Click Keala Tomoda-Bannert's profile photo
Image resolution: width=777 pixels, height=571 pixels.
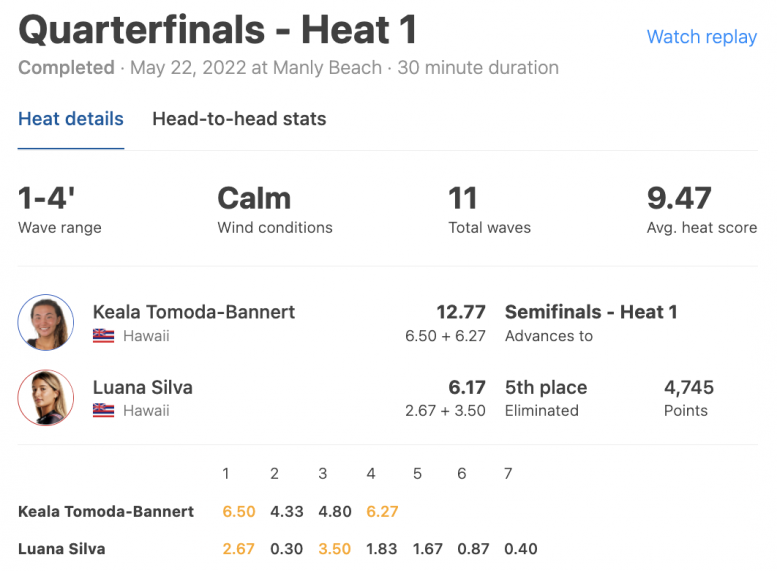[x=46, y=323]
